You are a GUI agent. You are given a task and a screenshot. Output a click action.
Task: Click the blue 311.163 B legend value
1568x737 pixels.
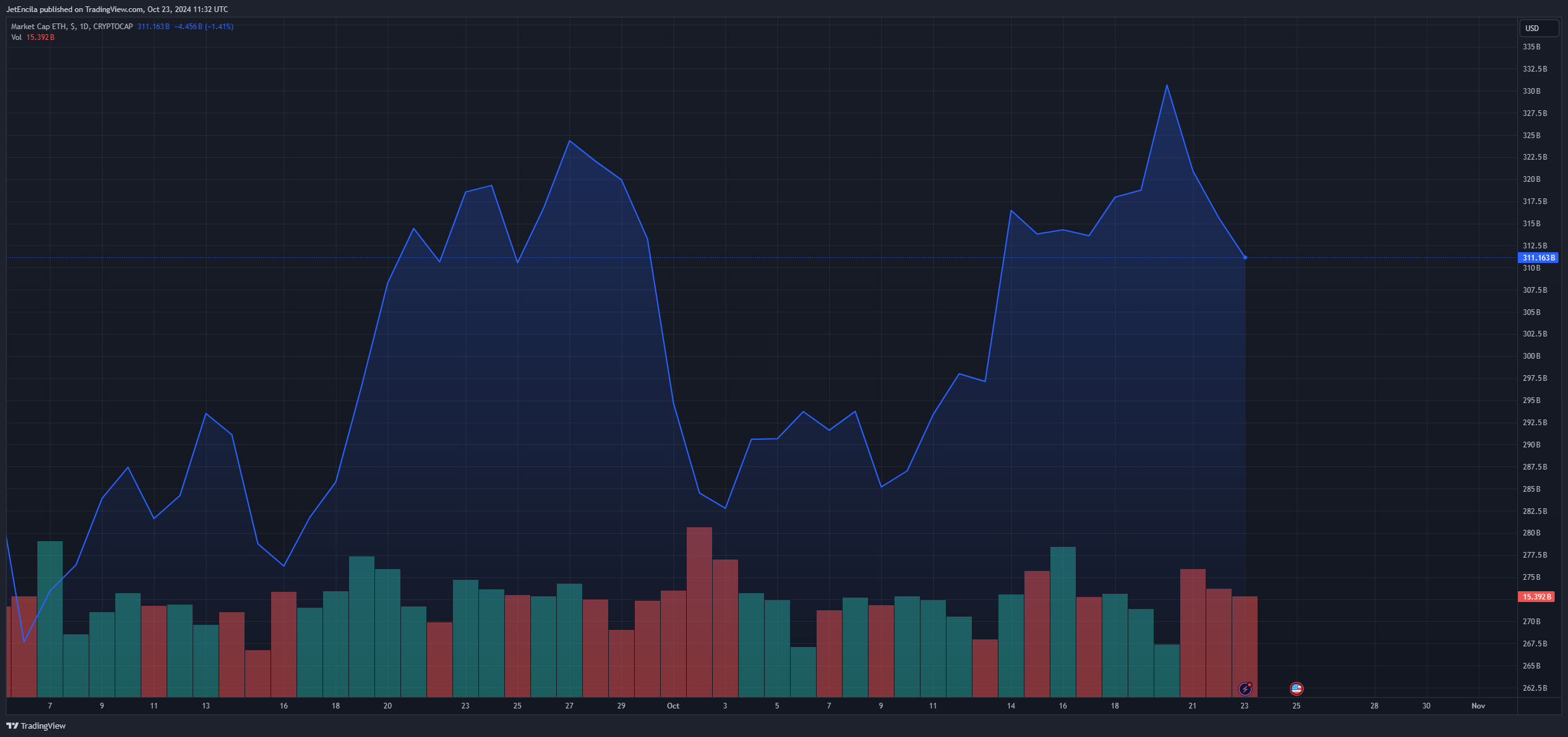153,27
